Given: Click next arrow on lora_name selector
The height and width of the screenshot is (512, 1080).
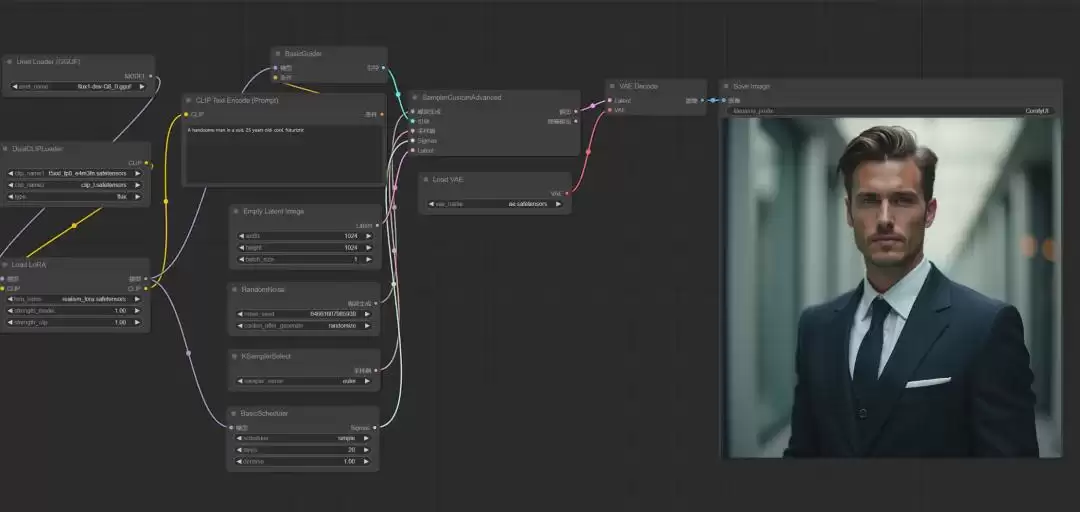Looking at the screenshot, I should (136, 299).
